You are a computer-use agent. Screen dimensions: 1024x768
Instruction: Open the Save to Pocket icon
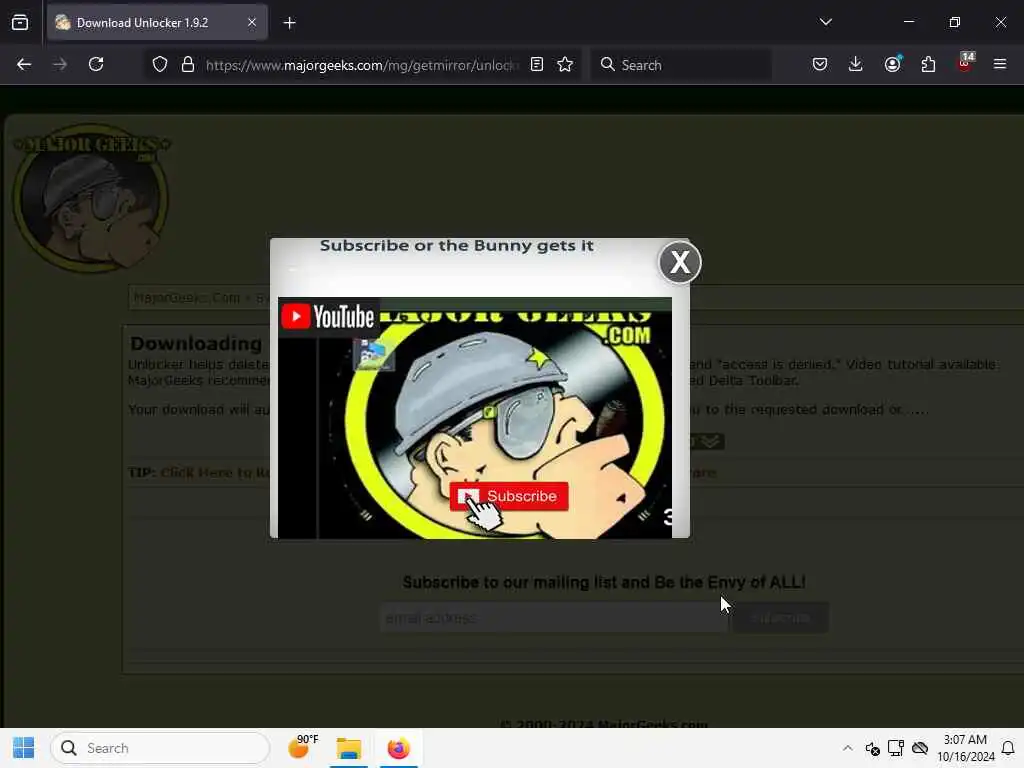[820, 64]
